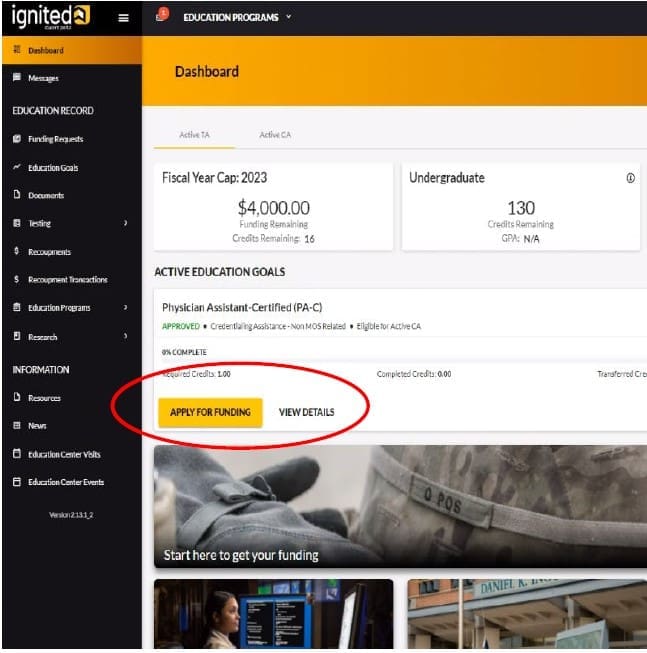The width and height of the screenshot is (647, 653).
Task: Open the Education Programs top dropdown
Action: (238, 17)
